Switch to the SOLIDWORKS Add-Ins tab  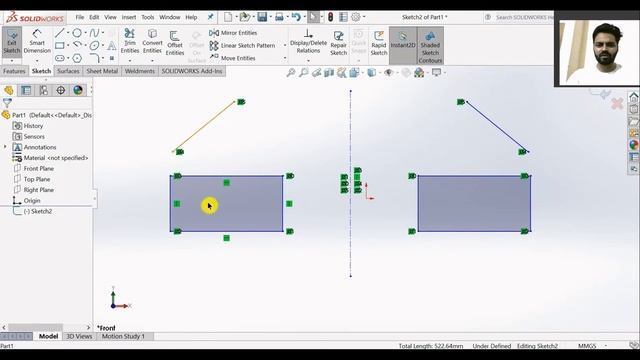pyautogui.click(x=192, y=71)
